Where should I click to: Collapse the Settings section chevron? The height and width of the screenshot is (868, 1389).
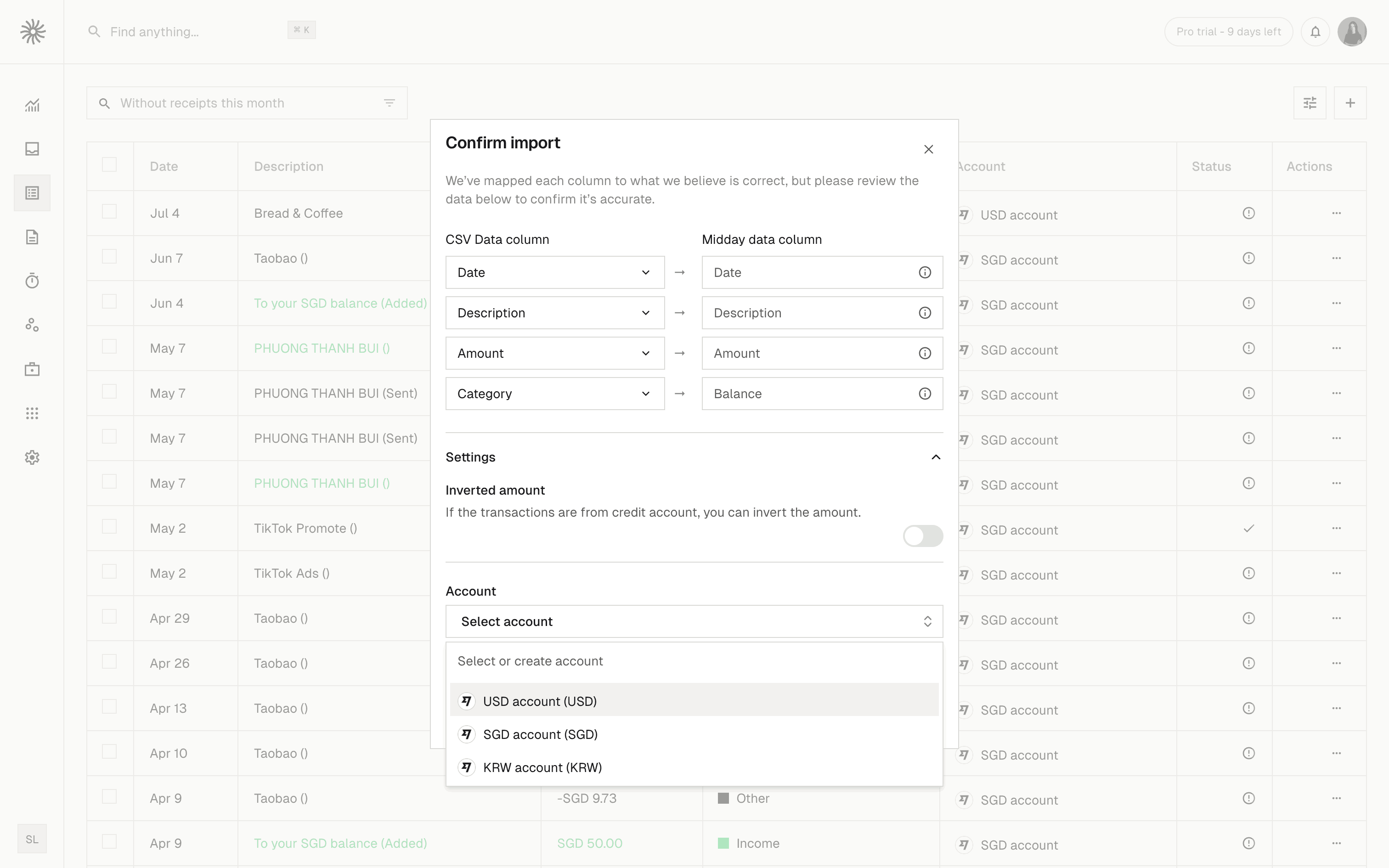point(936,457)
